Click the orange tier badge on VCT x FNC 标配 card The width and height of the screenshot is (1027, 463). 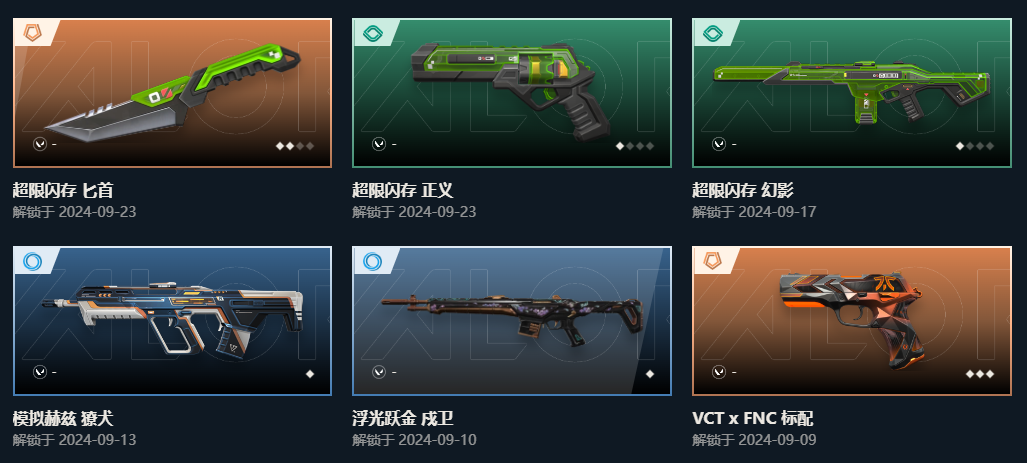click(x=712, y=261)
